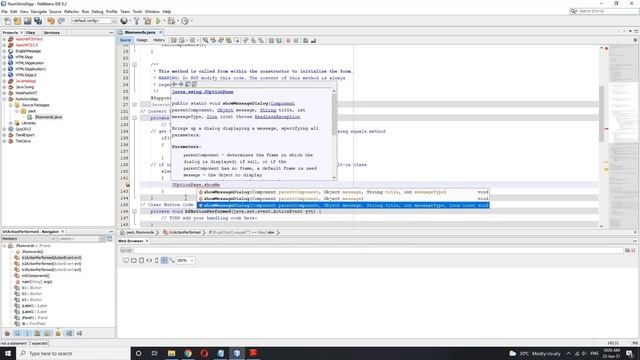The image size is (640, 360).
Task: Follow the javax.swing.JOptionPane link in Javadoc popup
Action: pos(202,92)
